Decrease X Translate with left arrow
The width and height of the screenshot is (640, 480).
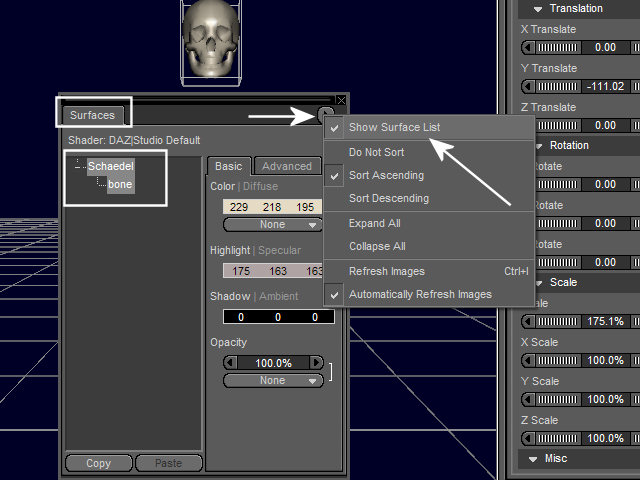pyautogui.click(x=529, y=48)
